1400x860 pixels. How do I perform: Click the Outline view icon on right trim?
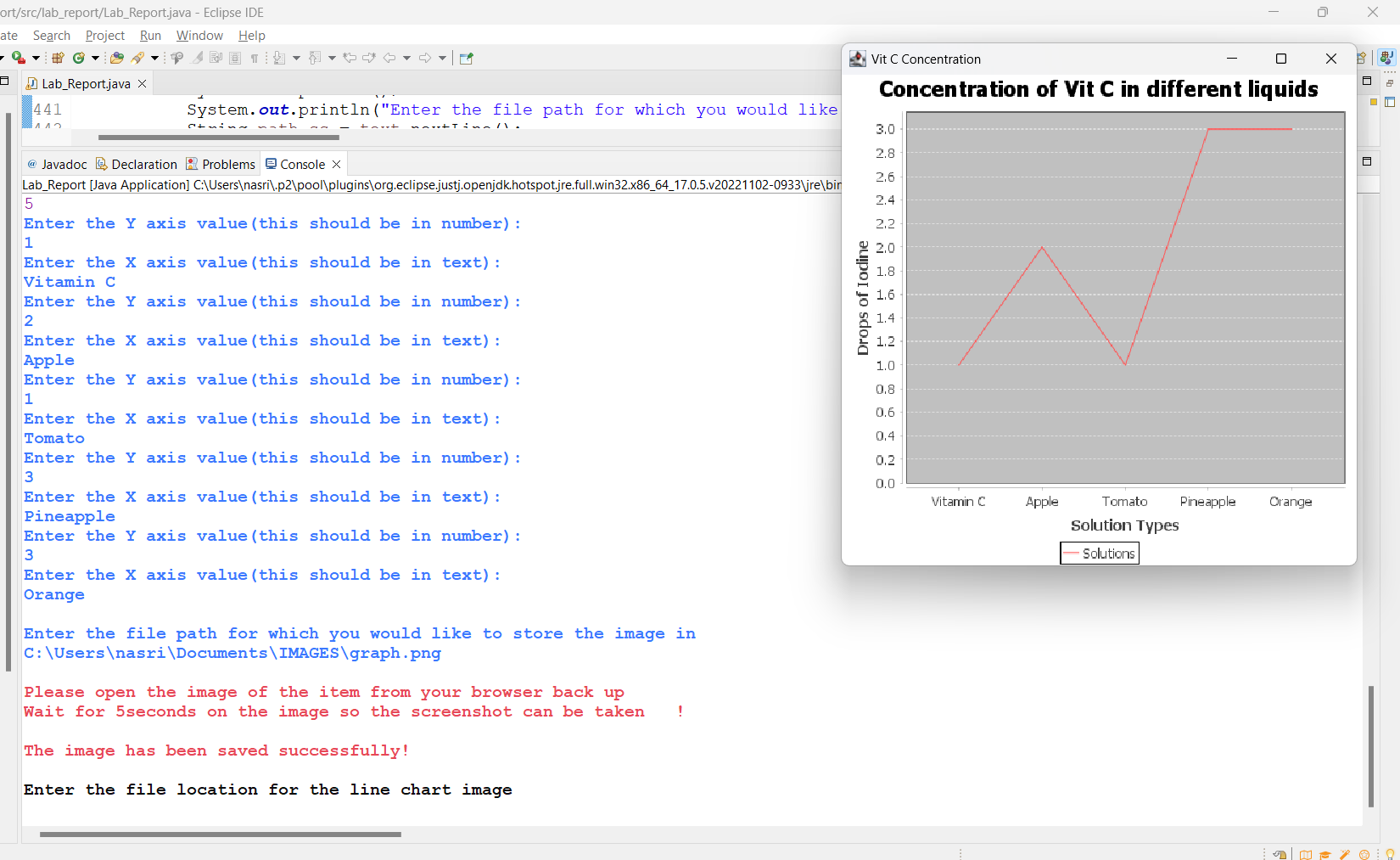1390,102
